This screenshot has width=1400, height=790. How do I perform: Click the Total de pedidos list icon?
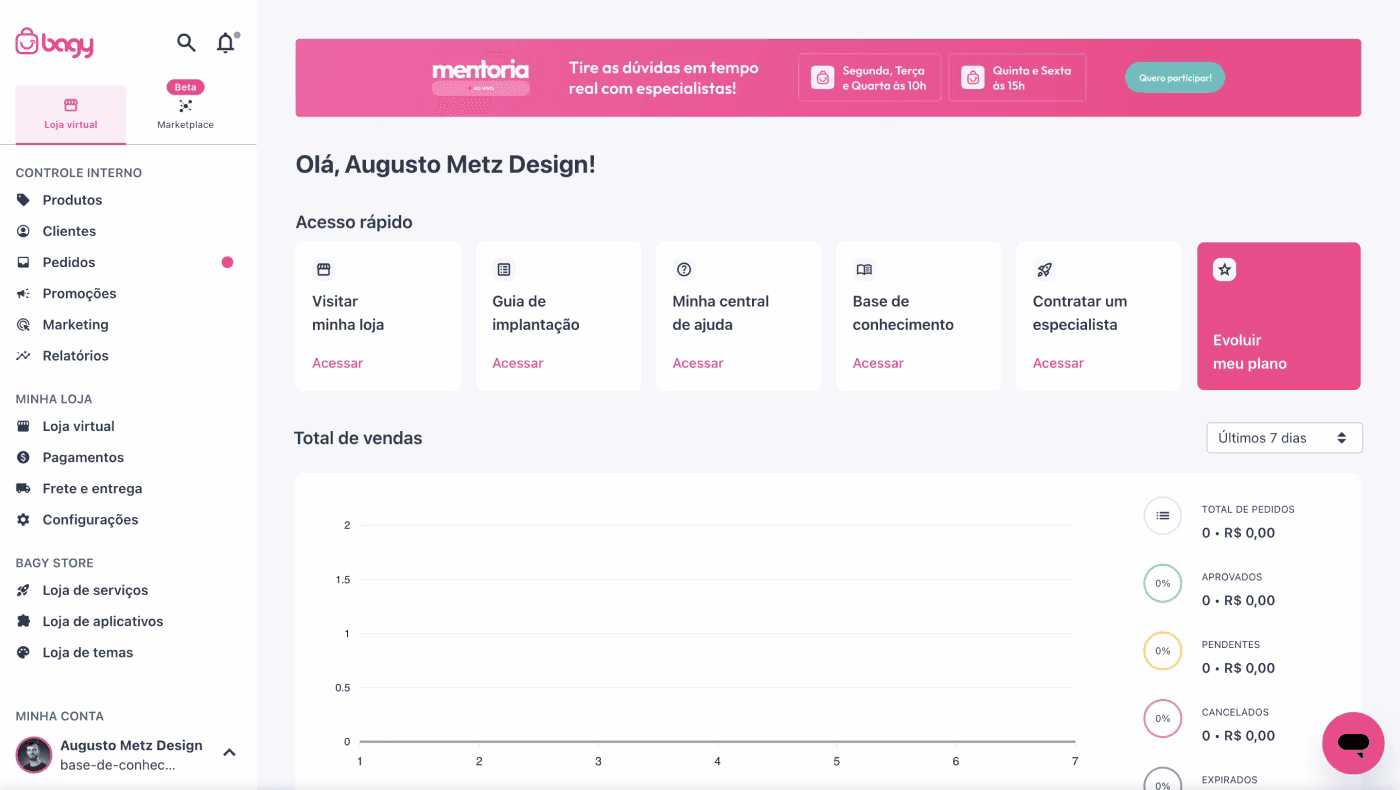point(1162,516)
